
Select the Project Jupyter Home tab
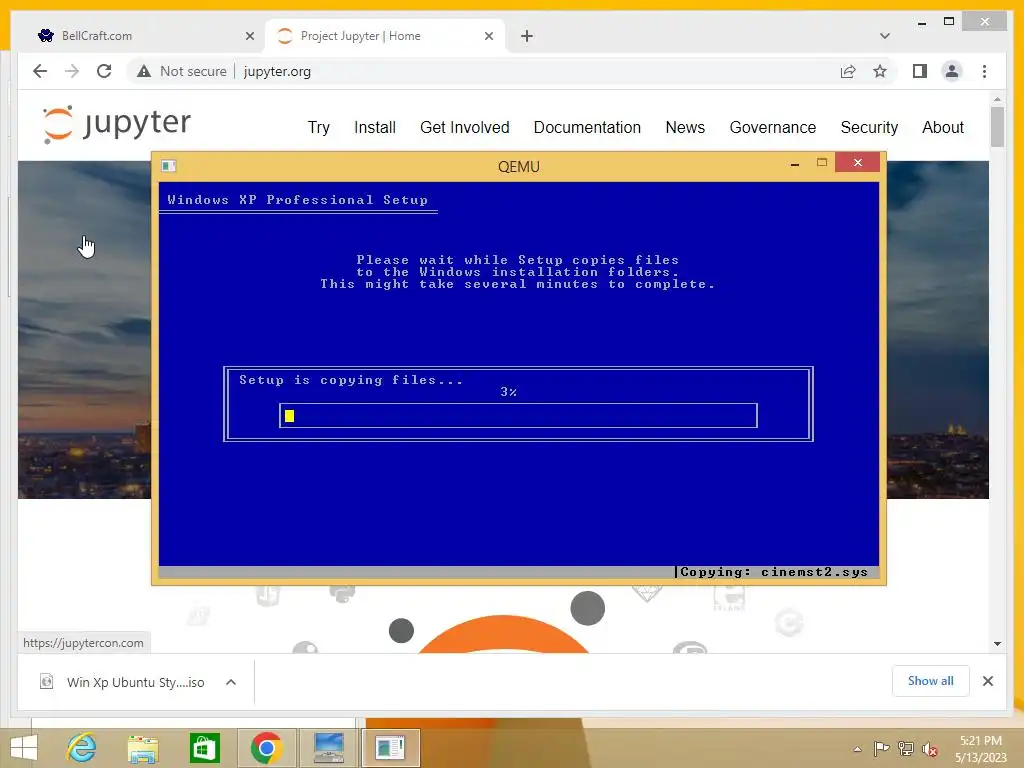pos(385,36)
